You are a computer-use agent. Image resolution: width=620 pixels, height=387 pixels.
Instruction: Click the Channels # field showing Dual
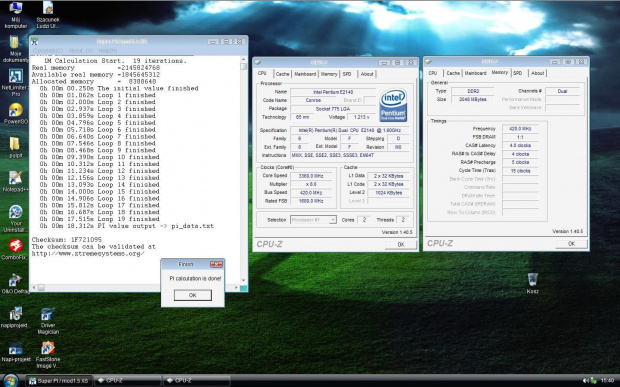click(562, 91)
